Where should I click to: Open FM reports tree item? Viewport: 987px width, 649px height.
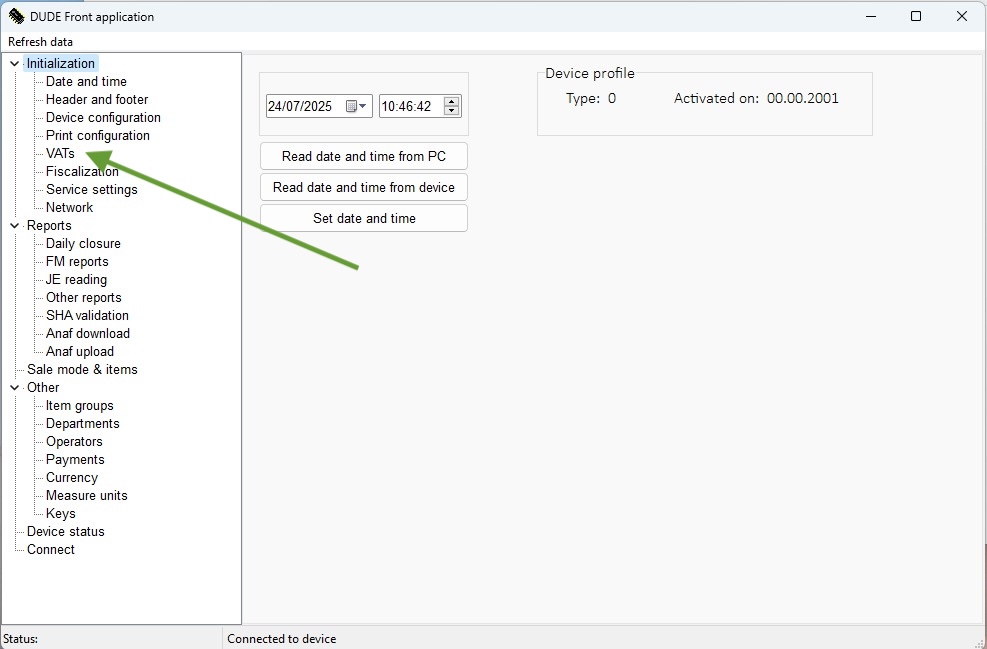click(x=77, y=261)
